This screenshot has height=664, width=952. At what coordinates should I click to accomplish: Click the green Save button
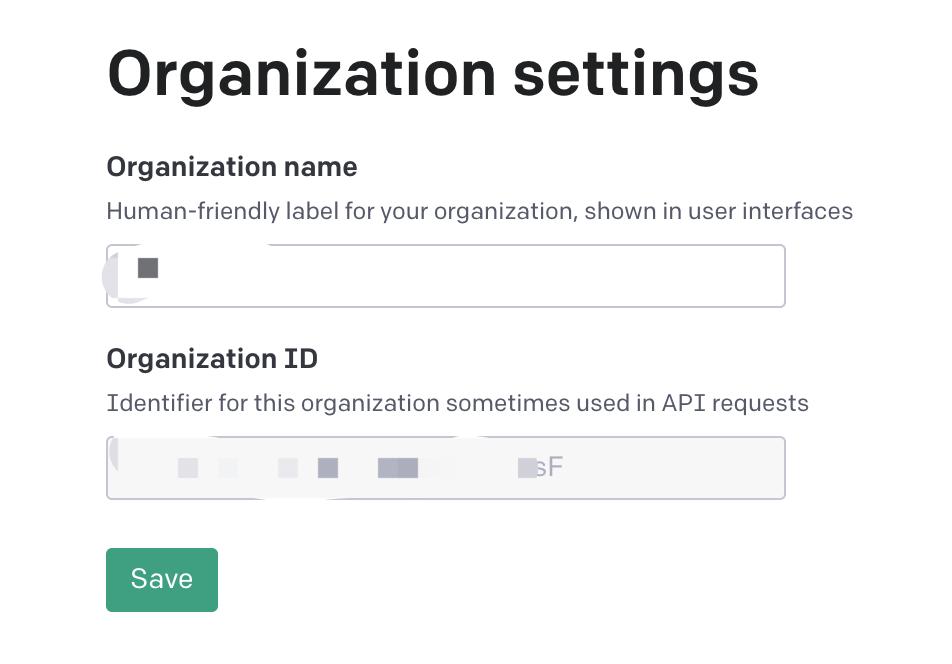[x=162, y=579]
